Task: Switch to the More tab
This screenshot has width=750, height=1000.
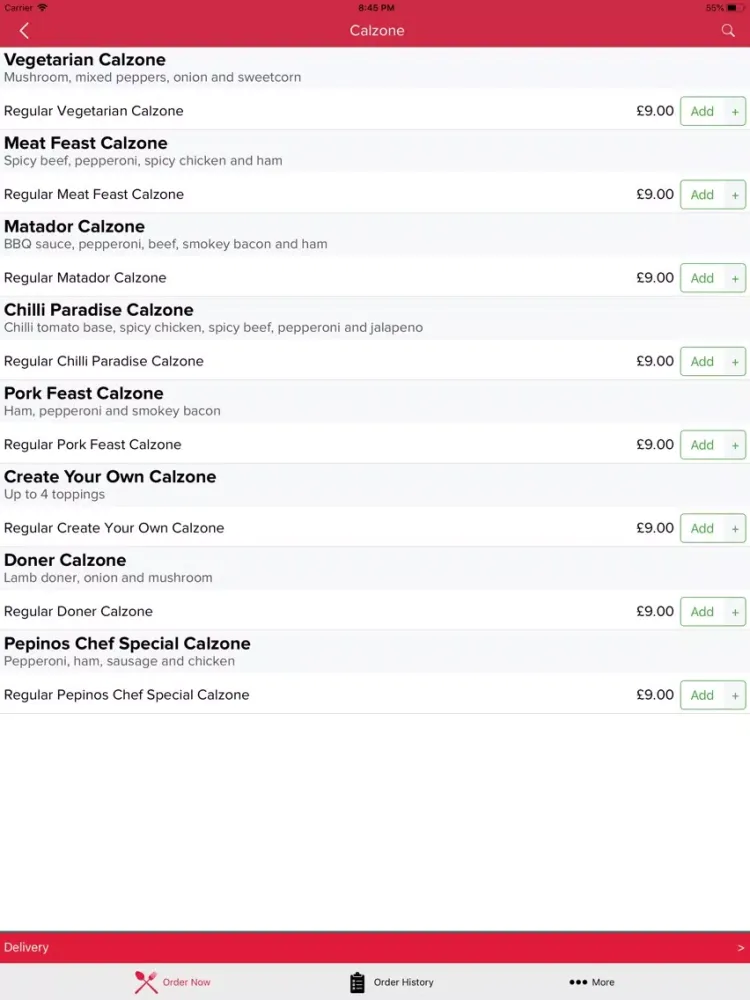Action: click(x=592, y=982)
